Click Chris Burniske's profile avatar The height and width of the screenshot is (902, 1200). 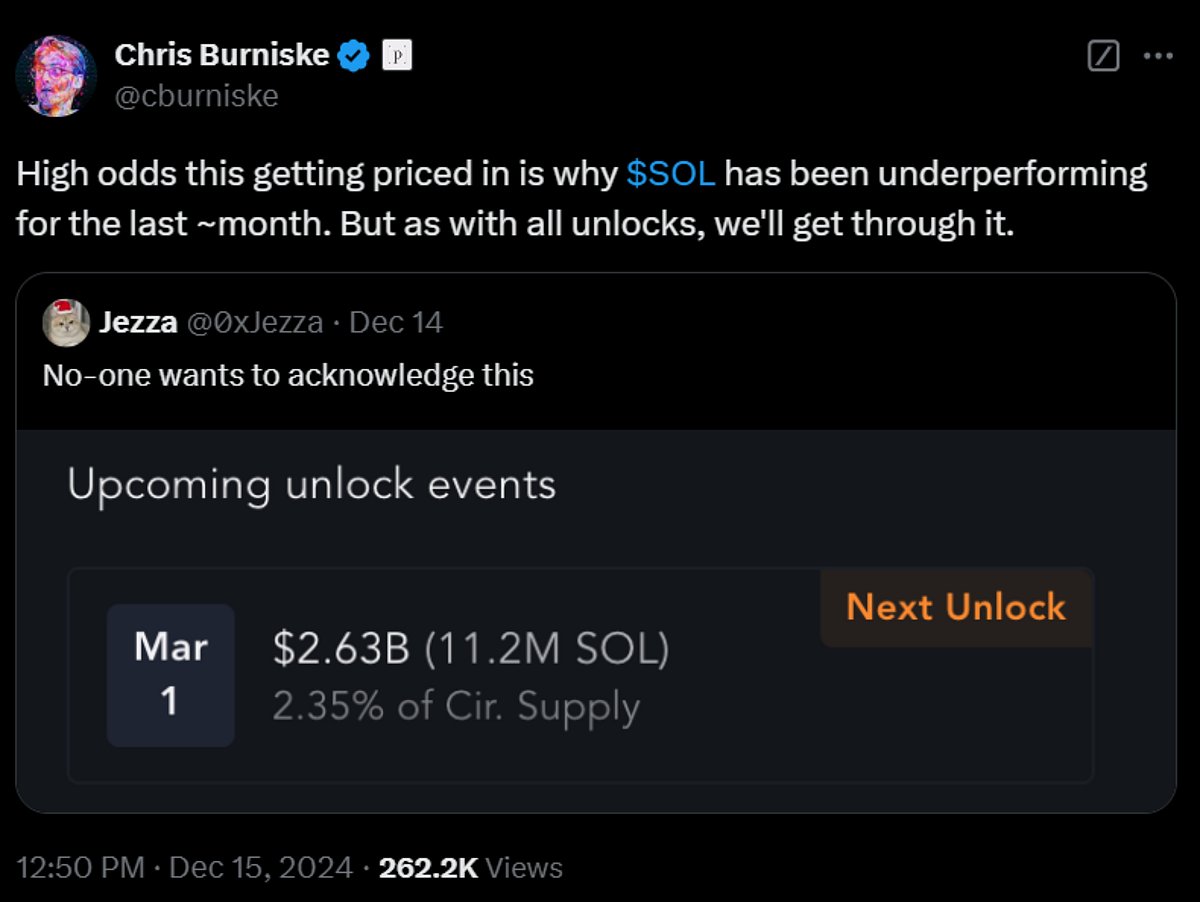[x=56, y=75]
